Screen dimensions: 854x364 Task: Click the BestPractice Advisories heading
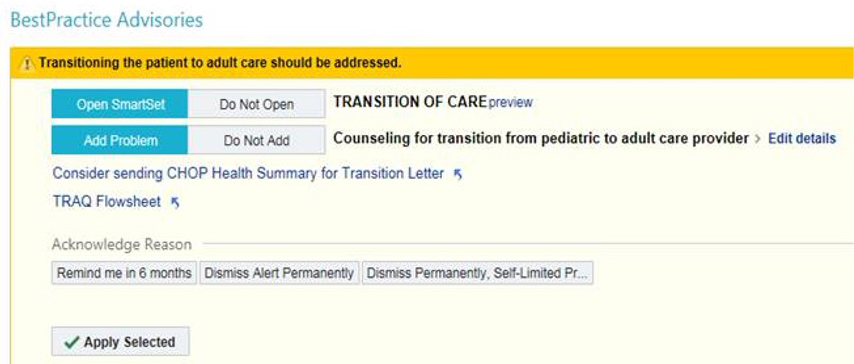[107, 20]
